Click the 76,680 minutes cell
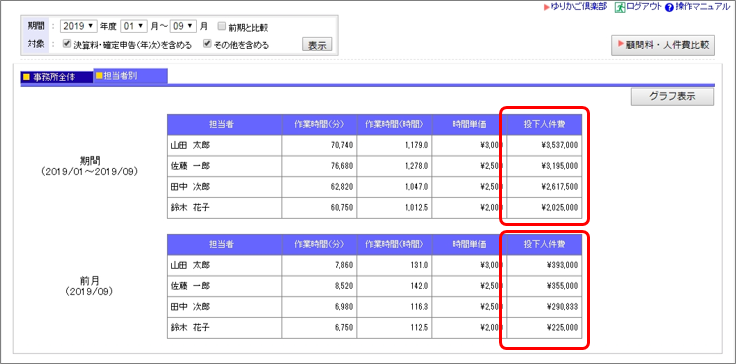 [x=319, y=166]
